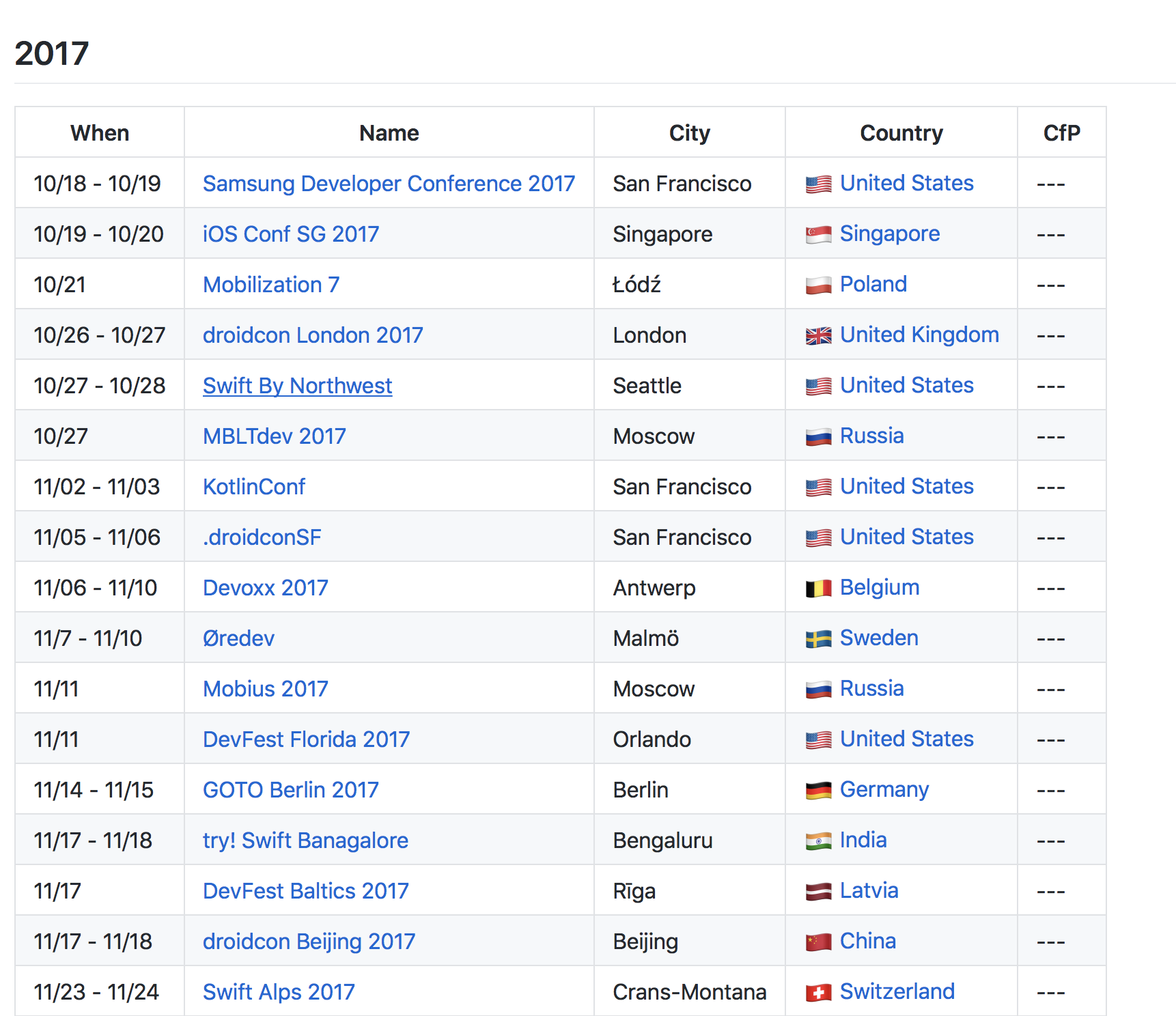Click Russia link in MBLTdev row
Screen dimensions: 1176x1016
coord(871,436)
